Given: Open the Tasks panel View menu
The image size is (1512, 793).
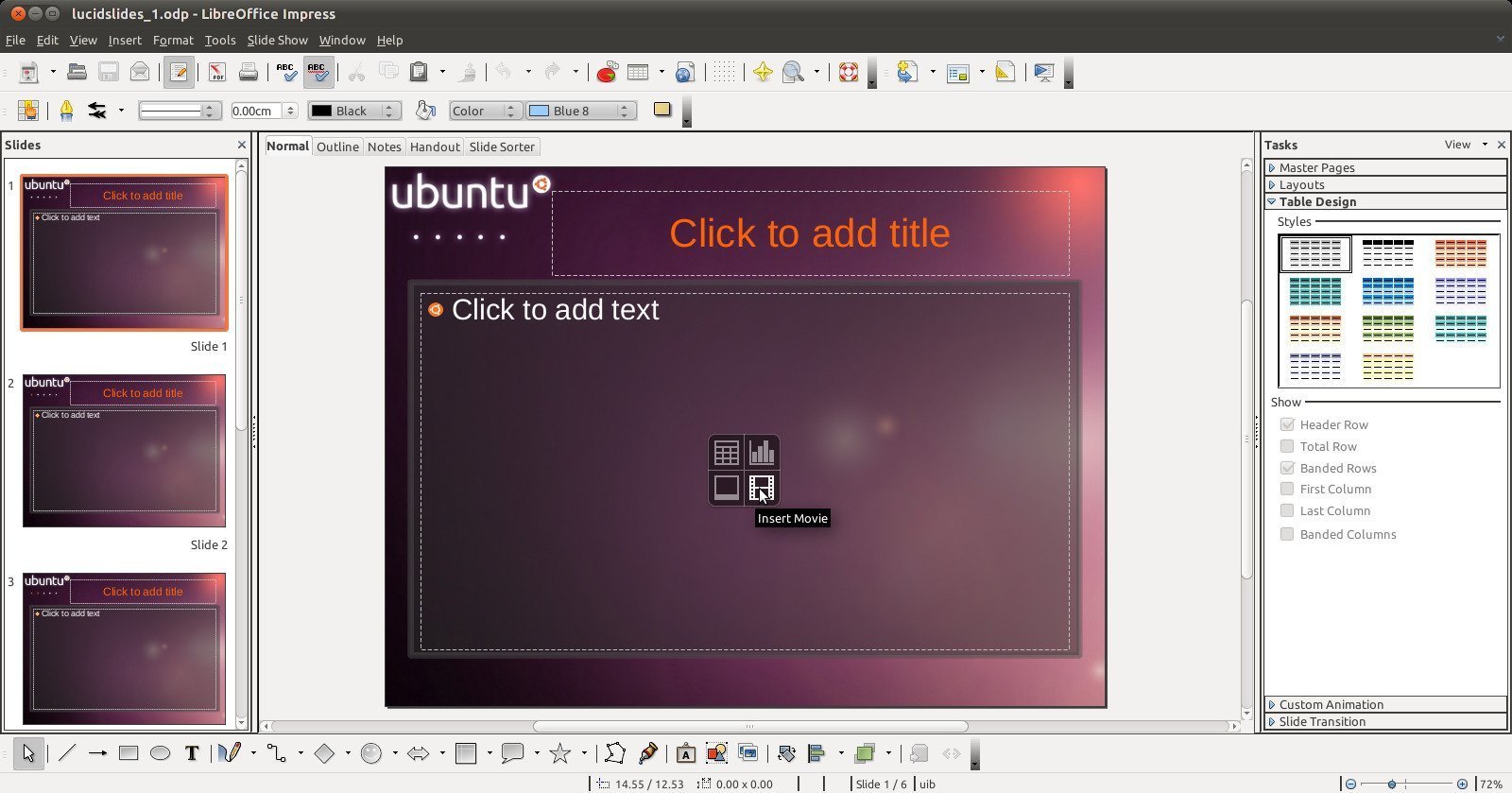Looking at the screenshot, I should 1466,145.
